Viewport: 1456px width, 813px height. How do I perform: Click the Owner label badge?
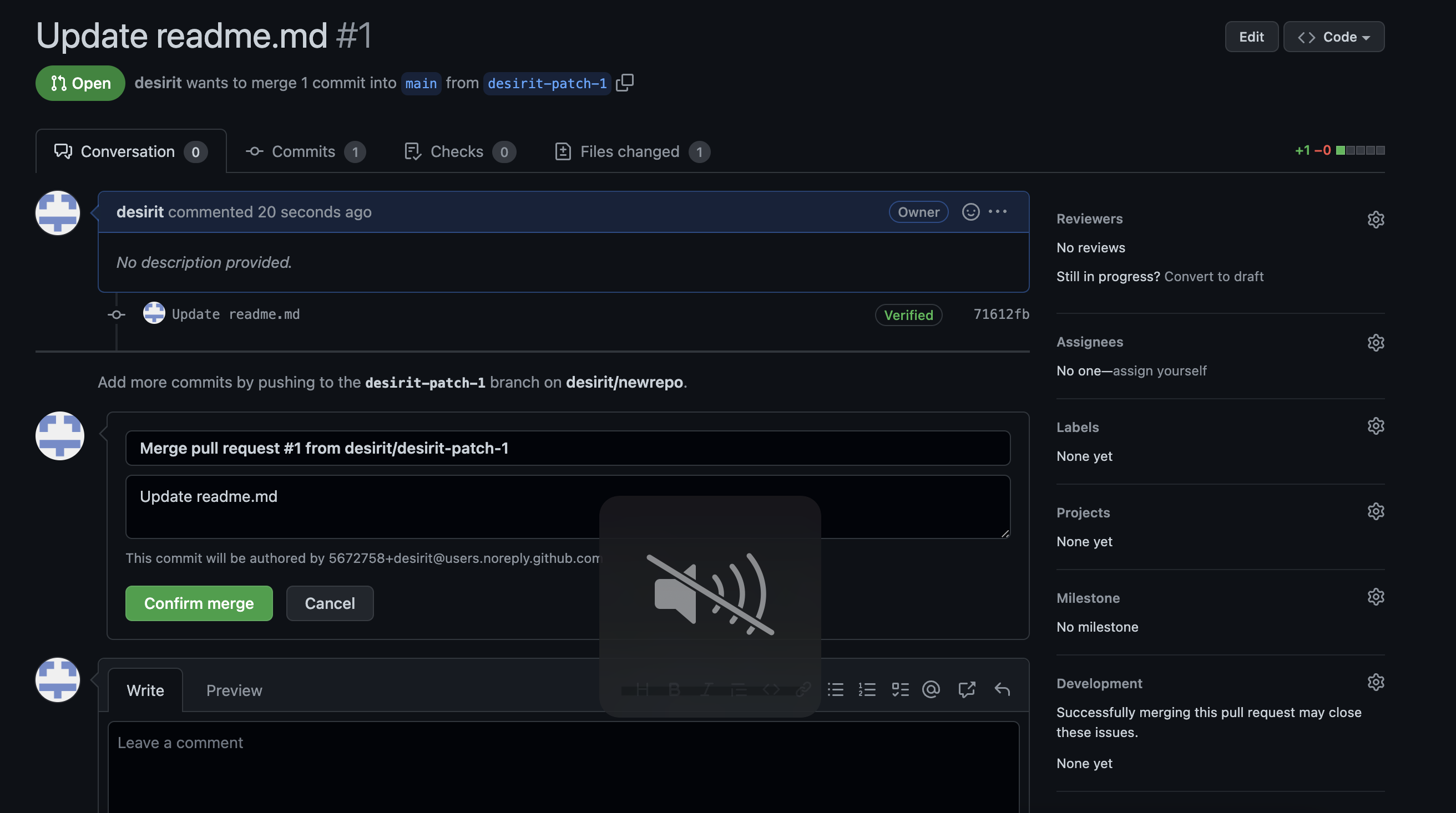tap(918, 212)
